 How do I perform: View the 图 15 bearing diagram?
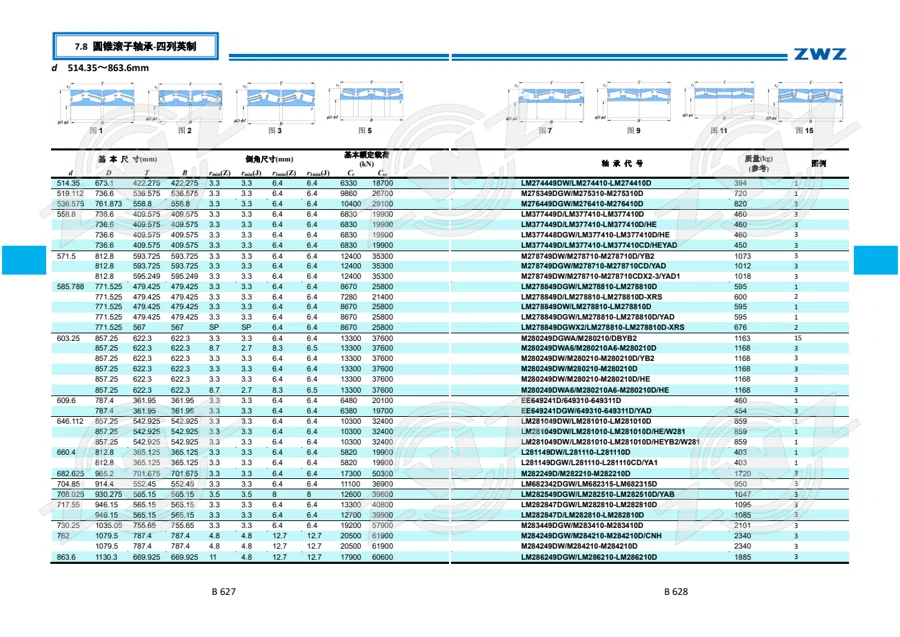click(806, 102)
